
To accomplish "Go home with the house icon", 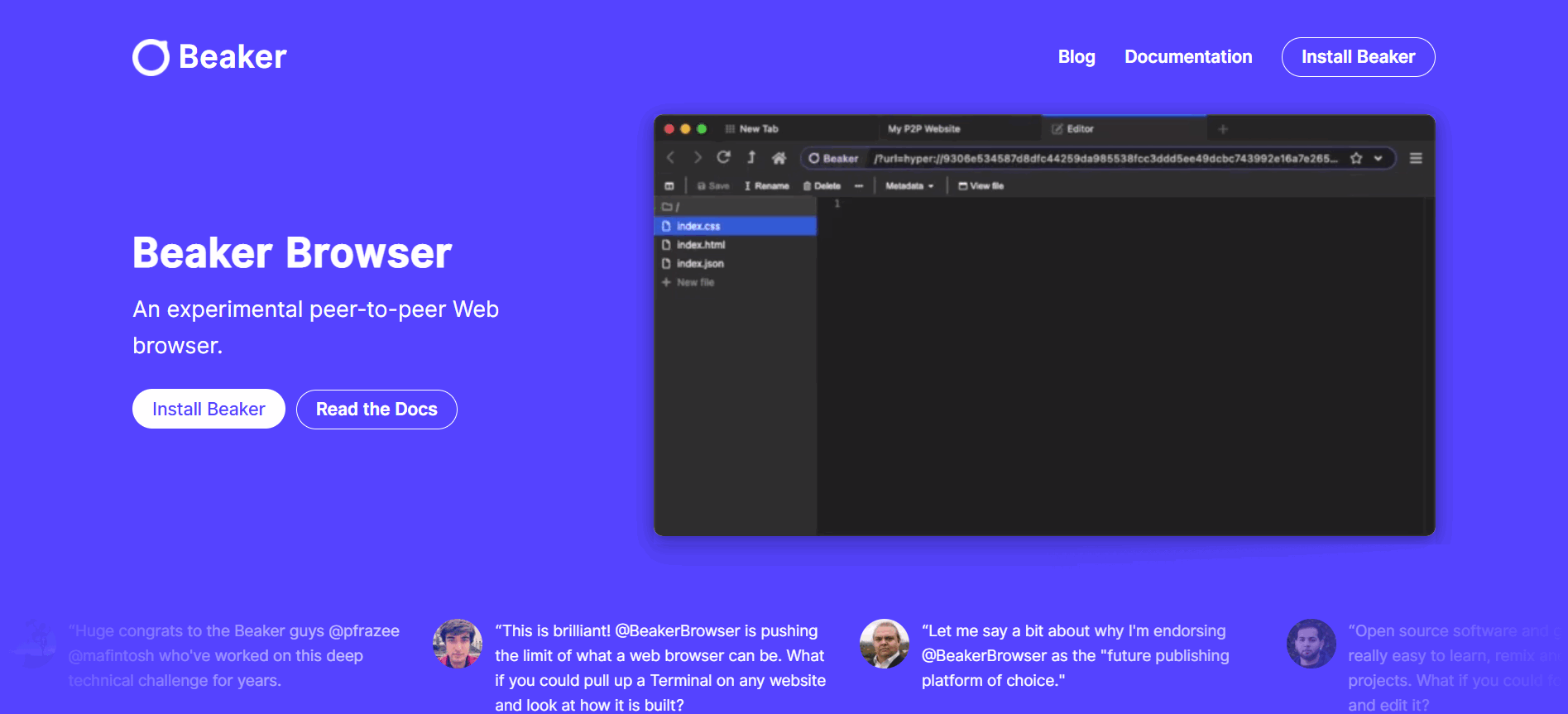I will coord(779,157).
